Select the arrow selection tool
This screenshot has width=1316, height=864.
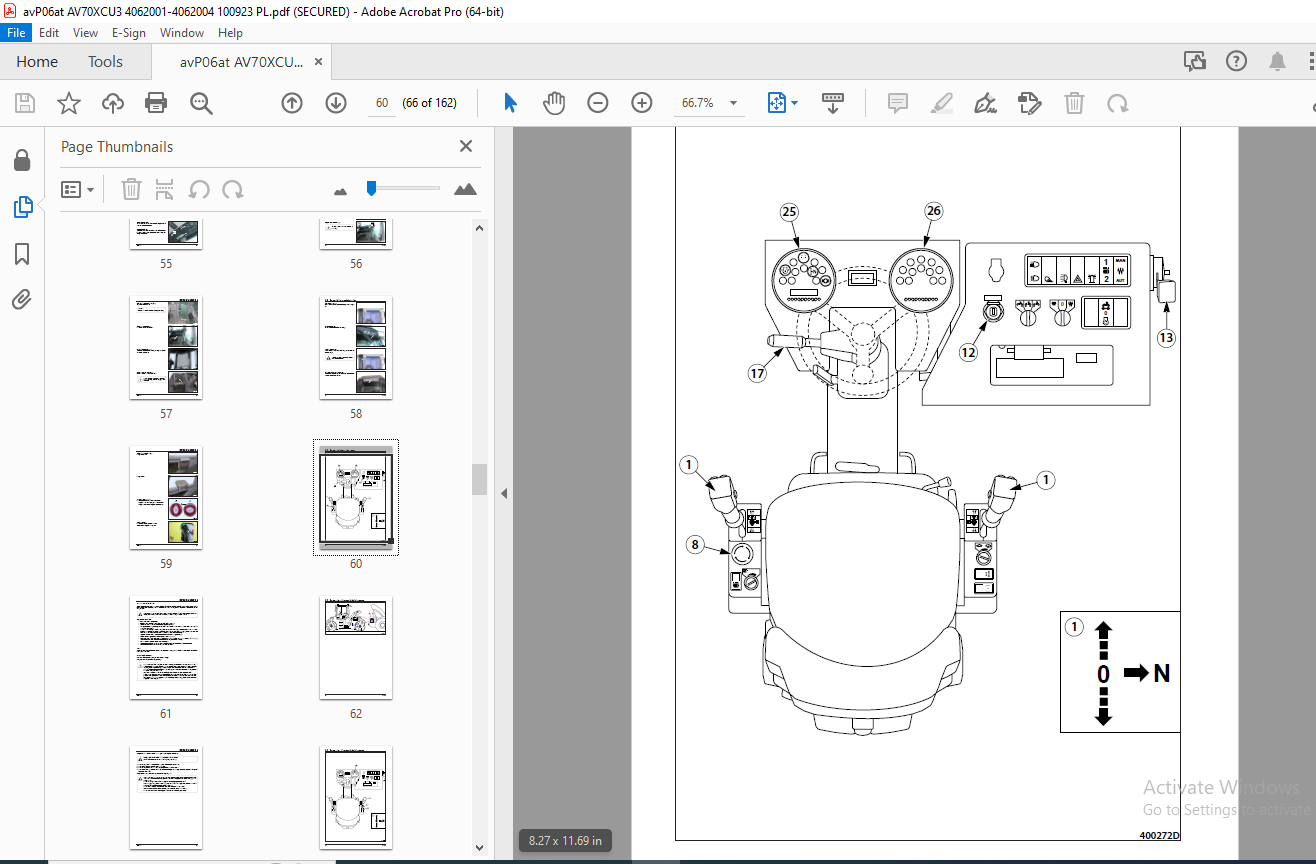511,103
